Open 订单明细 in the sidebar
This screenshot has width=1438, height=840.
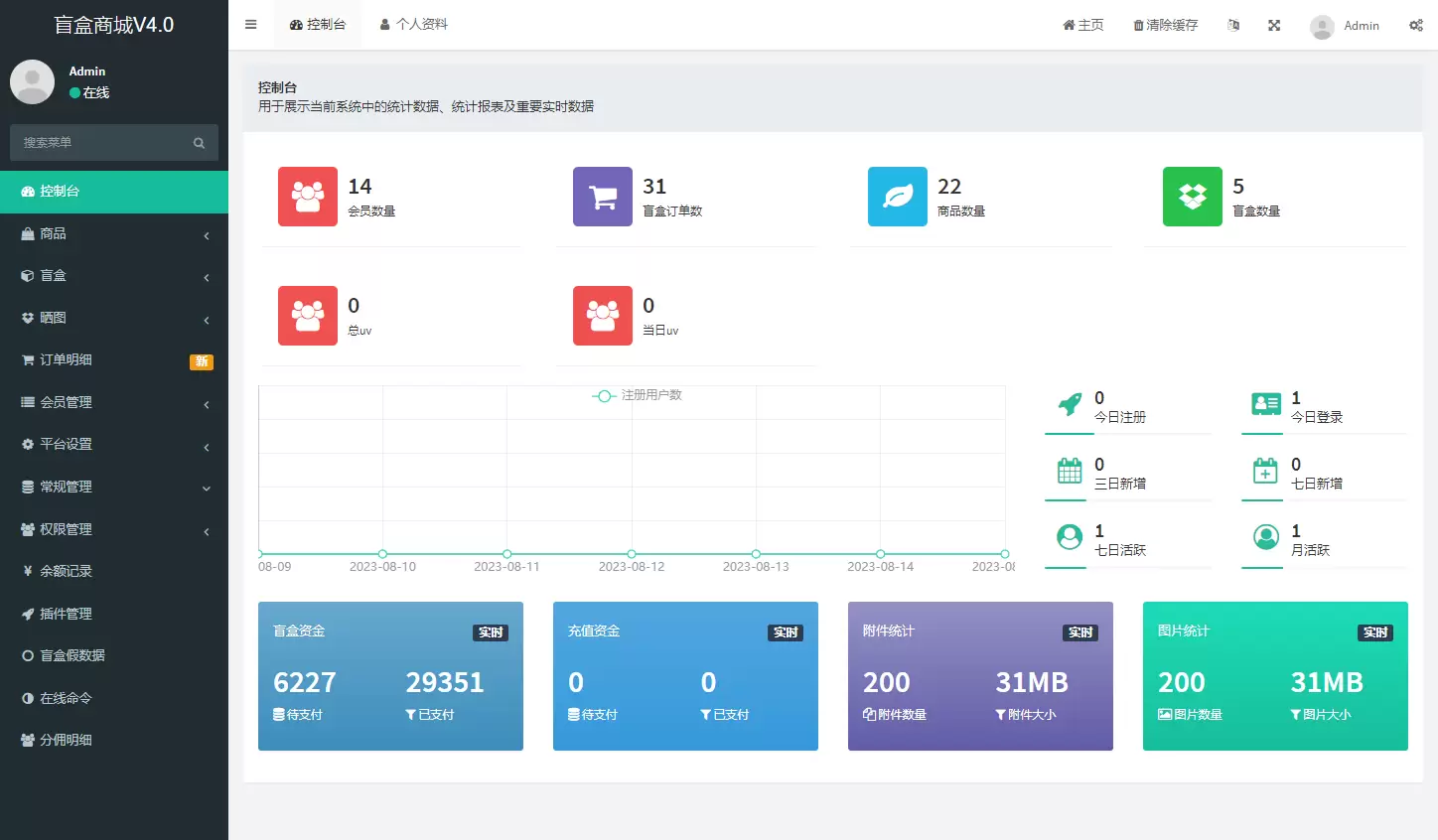[x=114, y=360]
